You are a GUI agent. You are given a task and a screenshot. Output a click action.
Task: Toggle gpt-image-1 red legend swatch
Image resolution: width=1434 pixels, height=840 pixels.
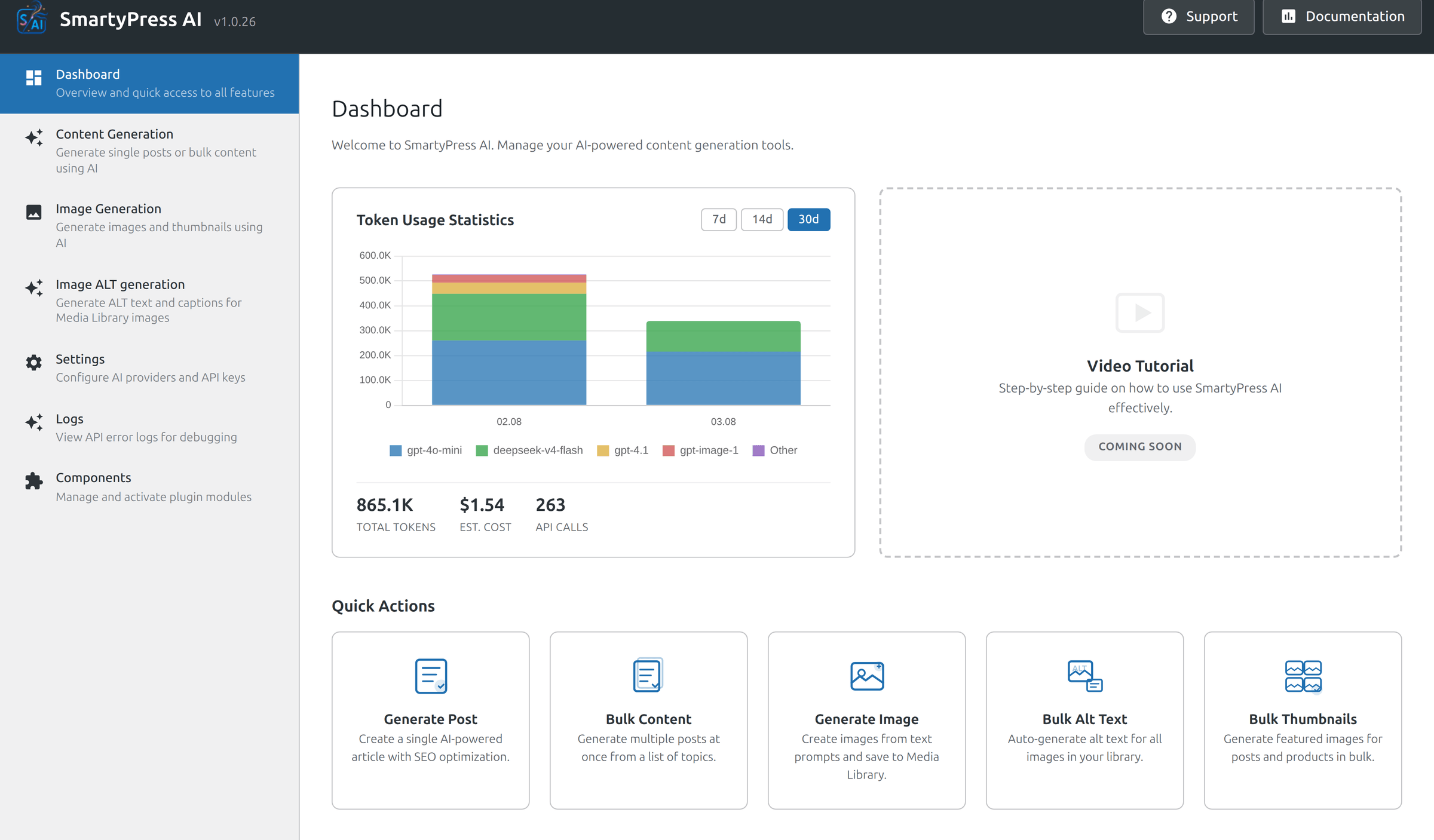pyautogui.click(x=669, y=450)
